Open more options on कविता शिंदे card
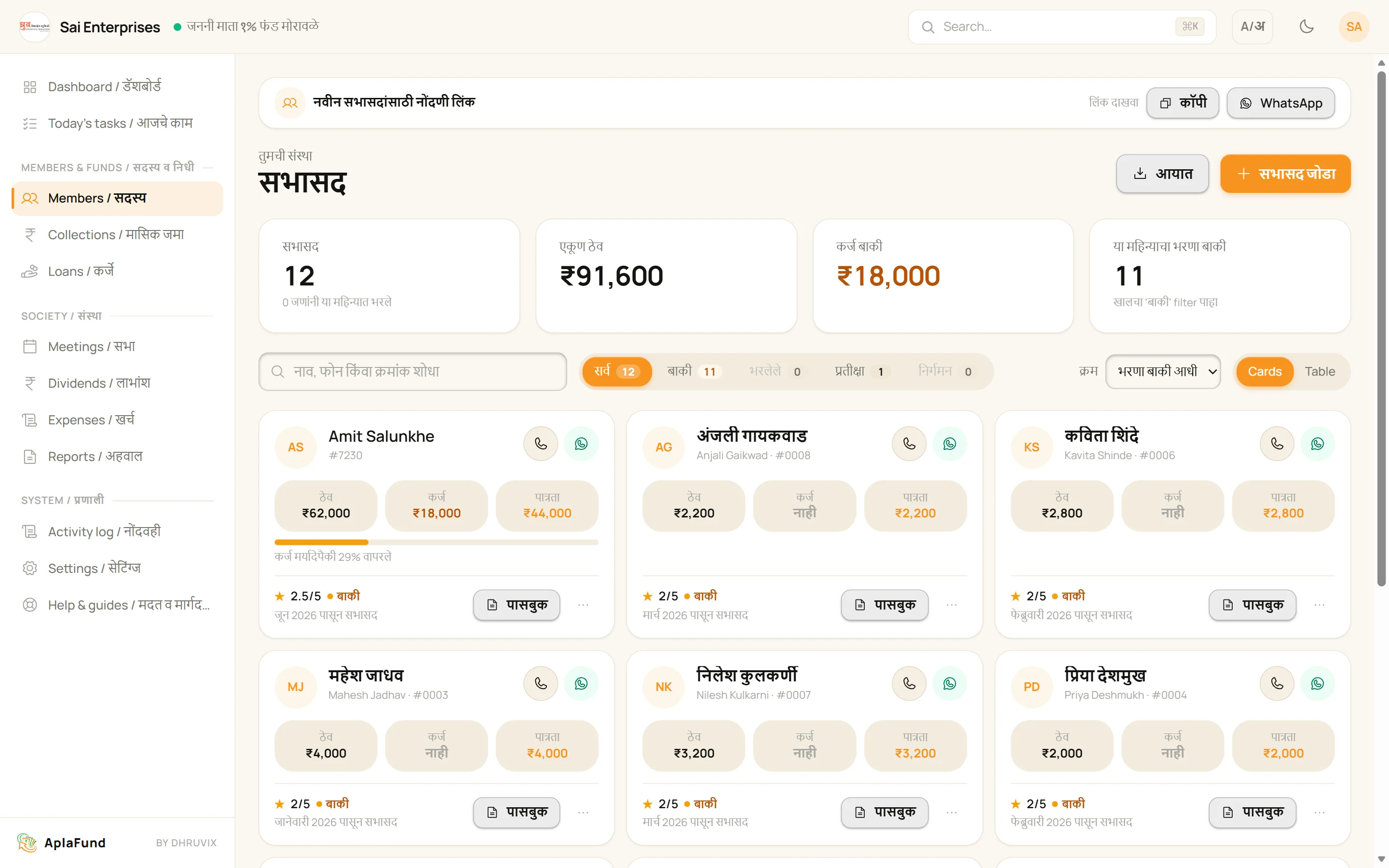The image size is (1389, 868). tap(1320, 605)
